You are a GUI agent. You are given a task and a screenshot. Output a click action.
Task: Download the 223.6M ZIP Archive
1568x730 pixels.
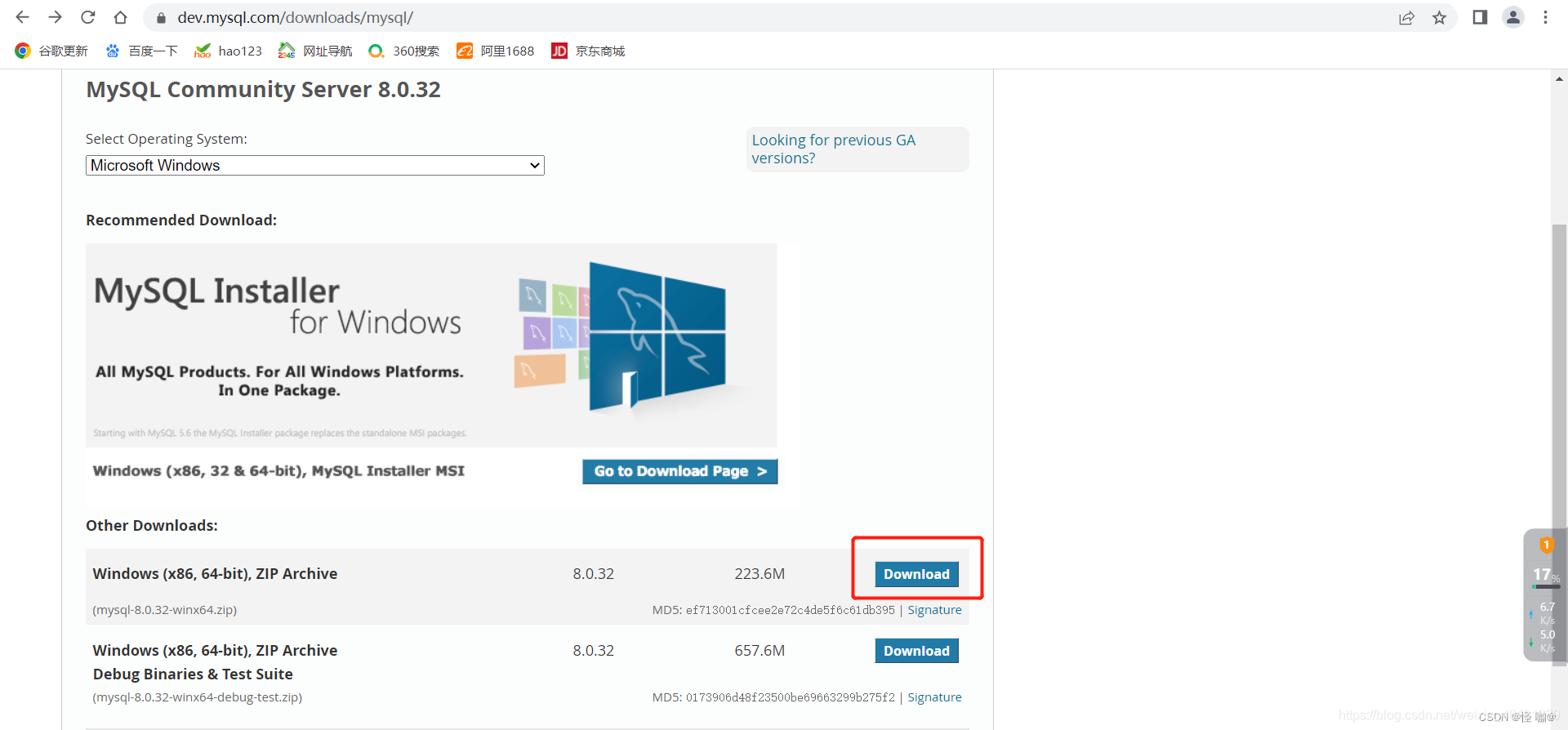[916, 574]
